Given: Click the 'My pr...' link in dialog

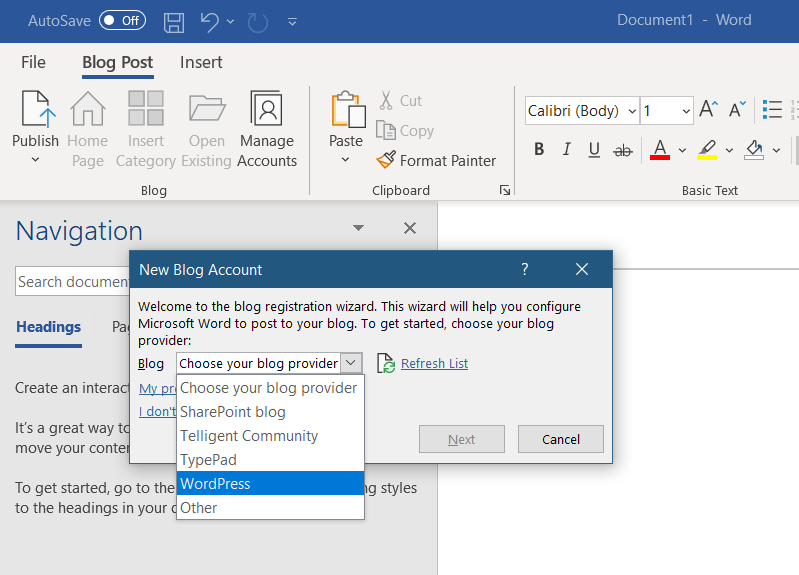Looking at the screenshot, I should [x=157, y=389].
